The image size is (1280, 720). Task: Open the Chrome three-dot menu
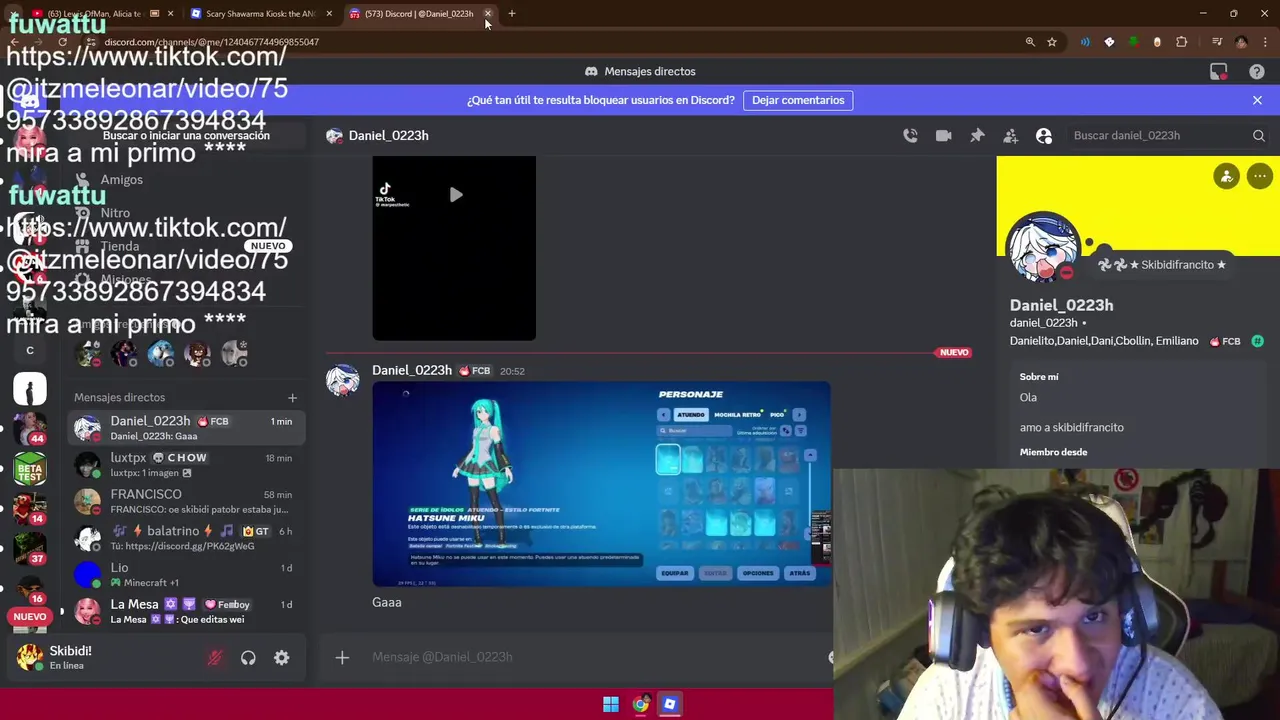[x=1265, y=42]
